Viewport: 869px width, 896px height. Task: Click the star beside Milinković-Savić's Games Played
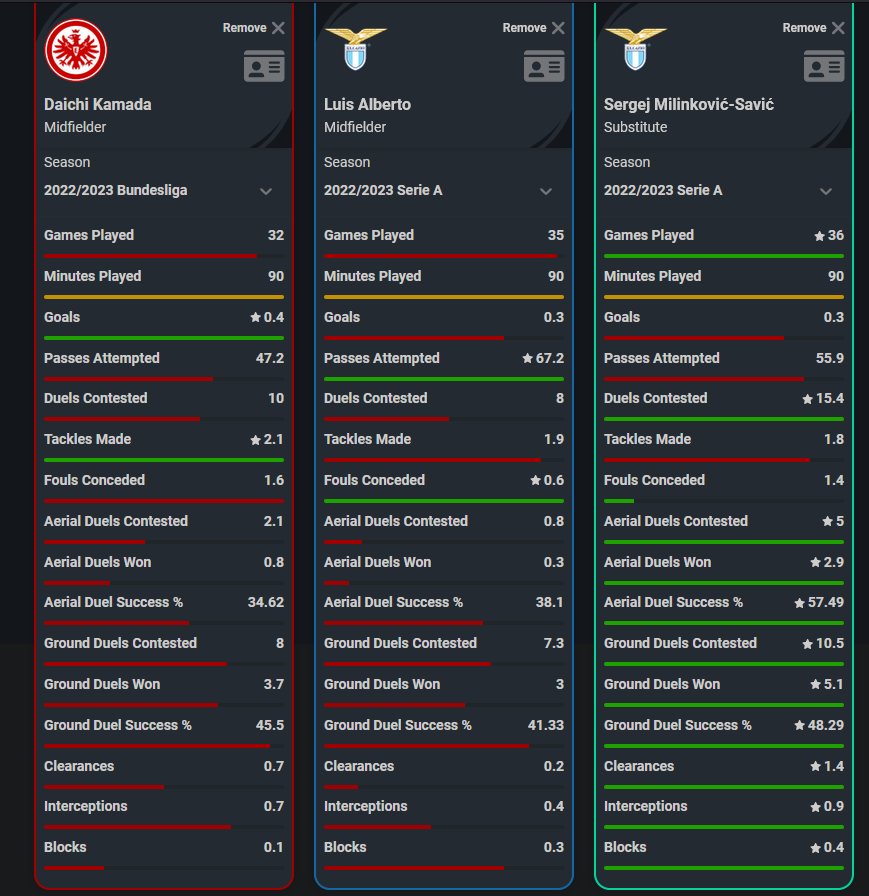[819, 236]
